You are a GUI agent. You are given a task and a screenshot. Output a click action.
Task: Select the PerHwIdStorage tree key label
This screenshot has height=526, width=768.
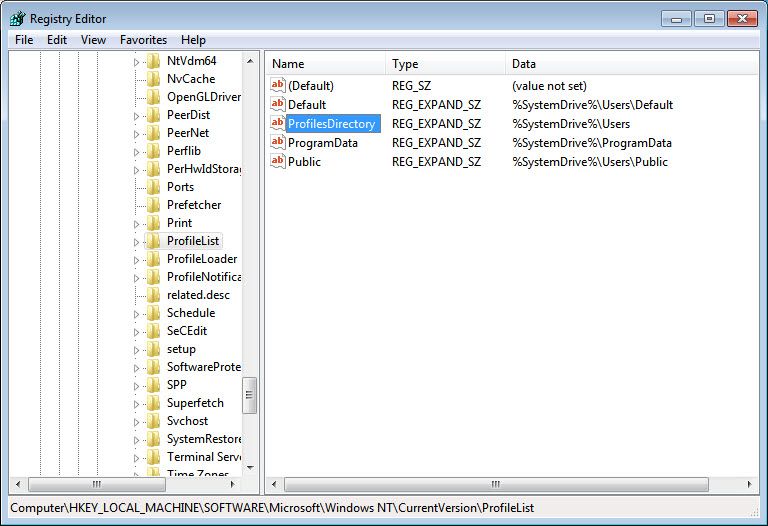204,169
